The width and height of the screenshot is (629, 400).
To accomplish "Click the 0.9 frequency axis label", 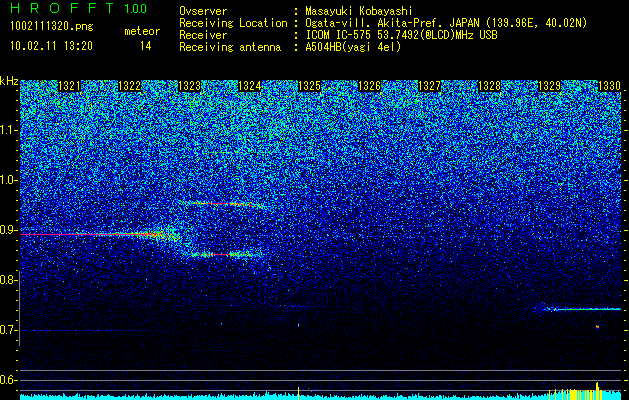I will pos(9,230).
